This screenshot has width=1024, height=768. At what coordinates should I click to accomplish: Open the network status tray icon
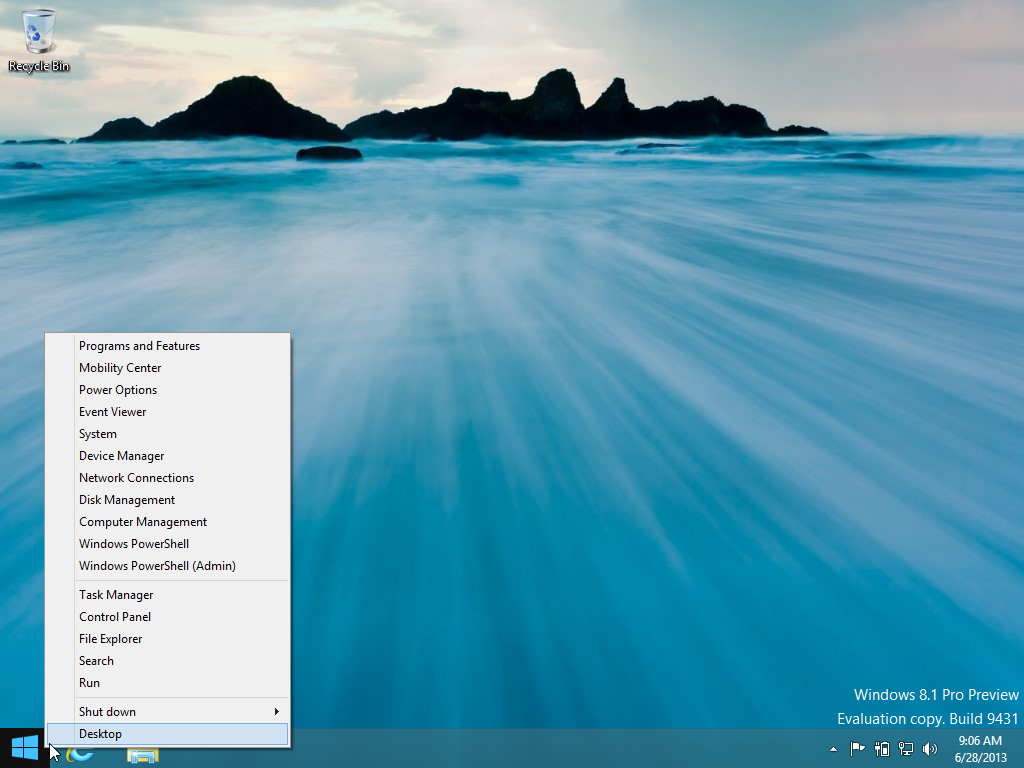(x=906, y=748)
